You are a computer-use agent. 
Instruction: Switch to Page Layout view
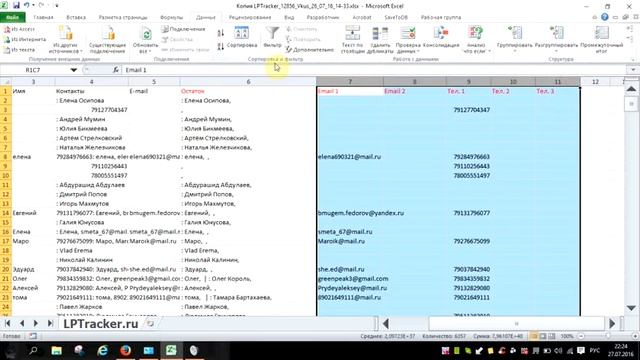[543, 336]
